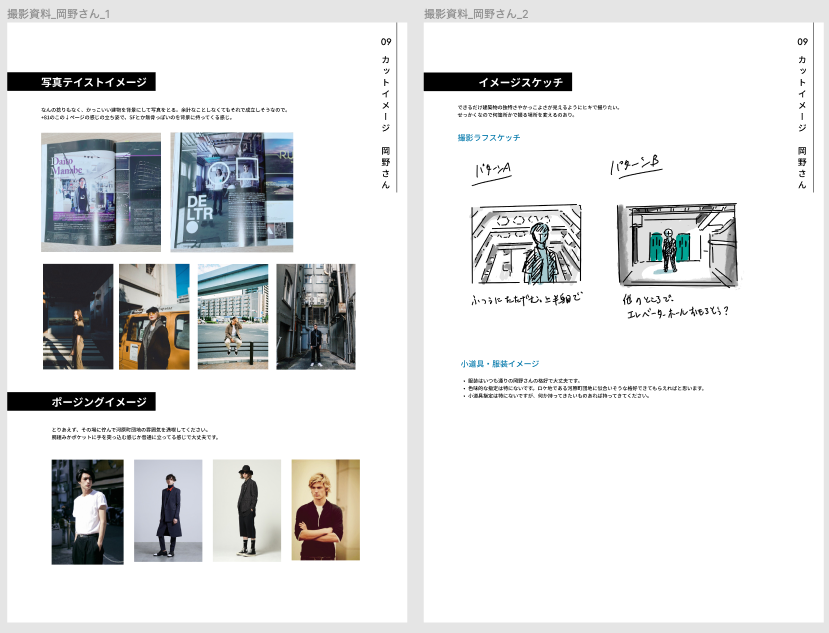Viewport: 829px width, 633px height.
Task: Select the DELTR magazine spread photo
Action: (x=231, y=190)
